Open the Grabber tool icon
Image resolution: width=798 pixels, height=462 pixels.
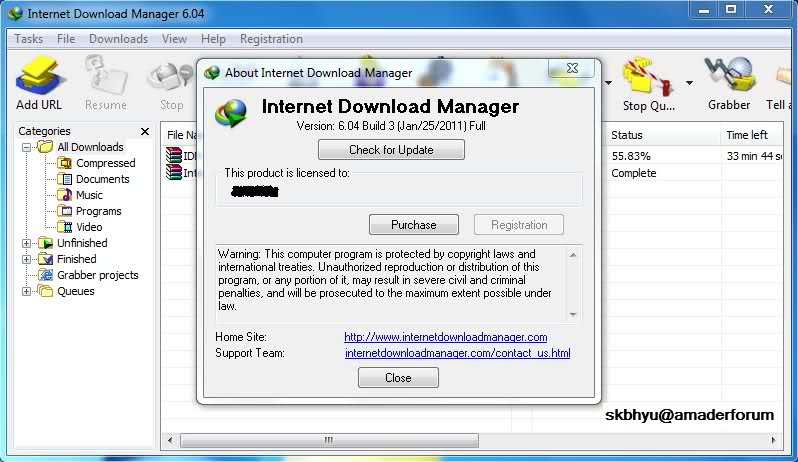730,75
